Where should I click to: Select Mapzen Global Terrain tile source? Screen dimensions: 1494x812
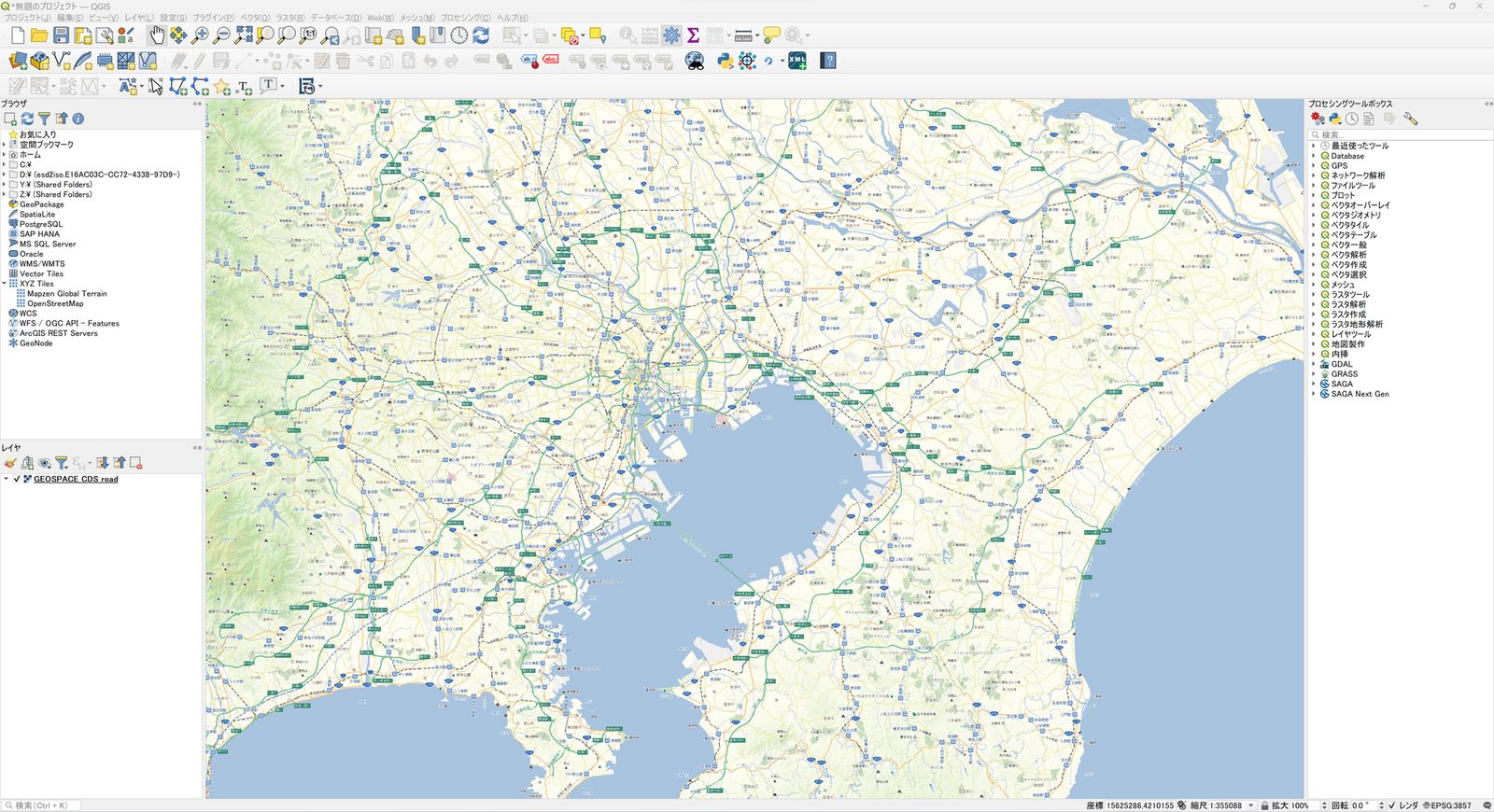click(67, 294)
